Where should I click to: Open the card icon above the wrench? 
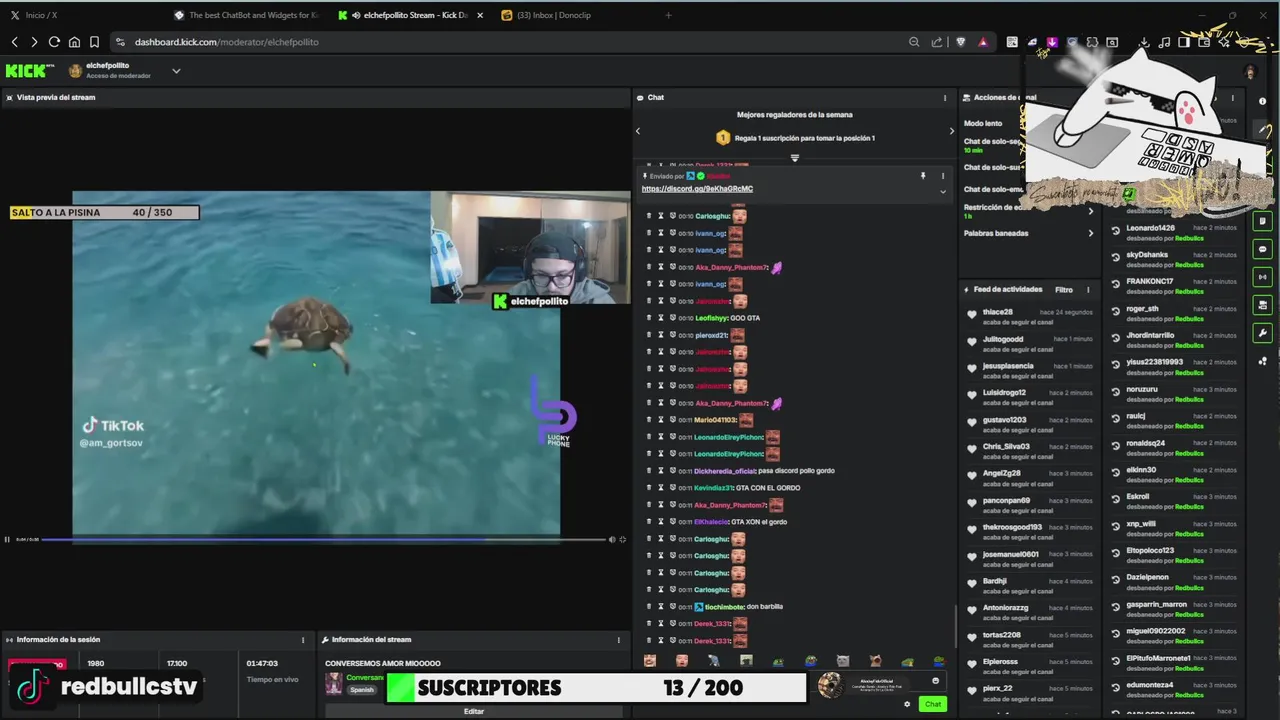click(x=1263, y=305)
